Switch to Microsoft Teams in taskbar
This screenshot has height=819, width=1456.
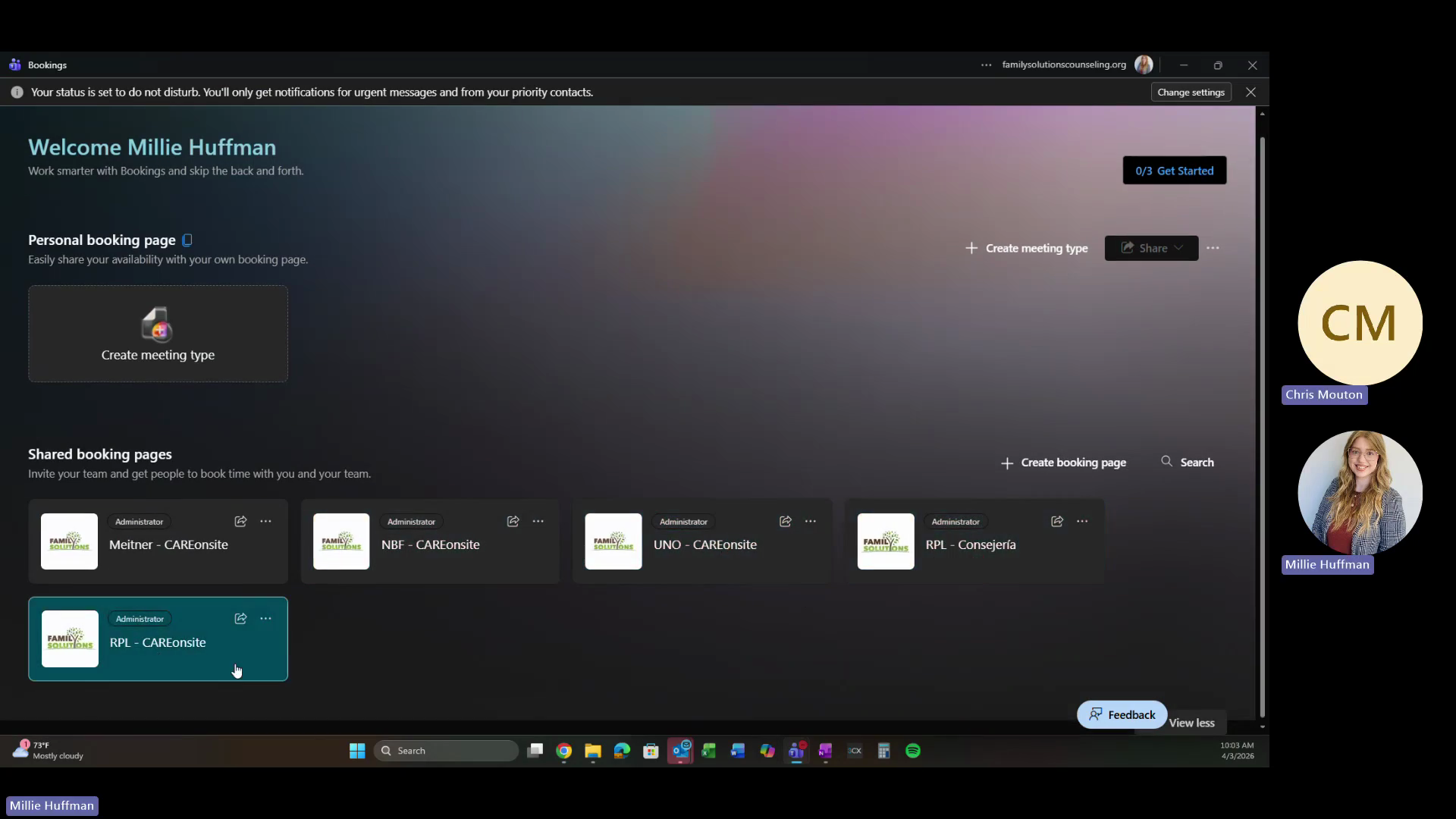(x=796, y=751)
